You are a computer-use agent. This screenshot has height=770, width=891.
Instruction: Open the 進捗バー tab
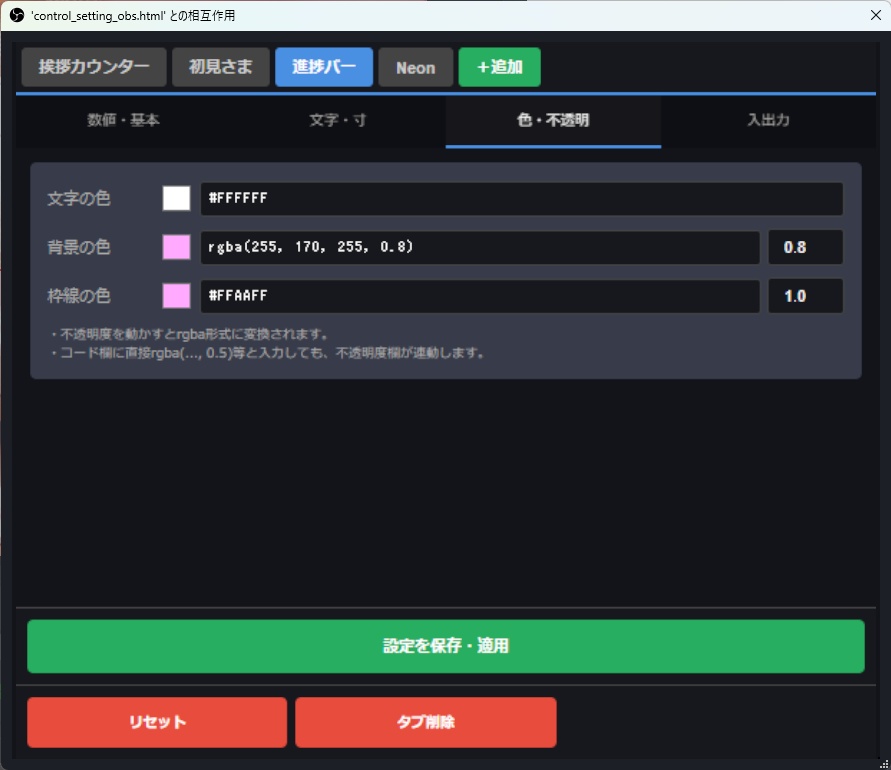323,67
